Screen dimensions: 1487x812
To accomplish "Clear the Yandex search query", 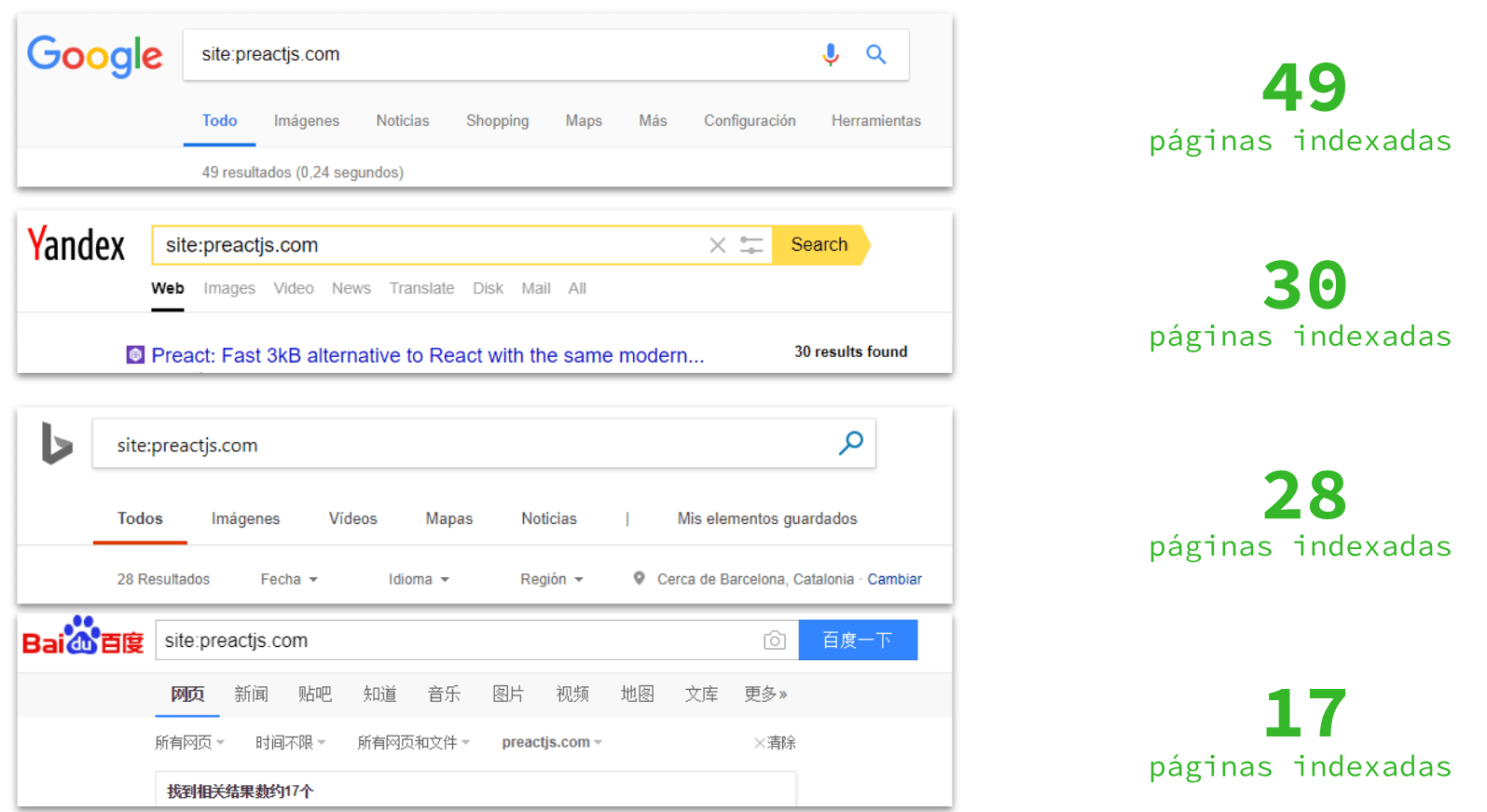I will [717, 245].
